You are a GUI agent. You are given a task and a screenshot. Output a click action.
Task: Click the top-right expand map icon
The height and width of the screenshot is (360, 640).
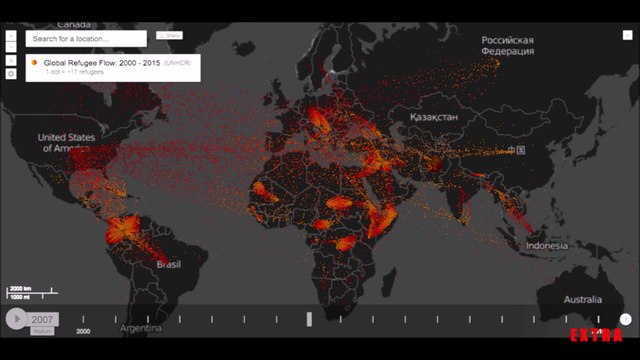[x=627, y=35]
